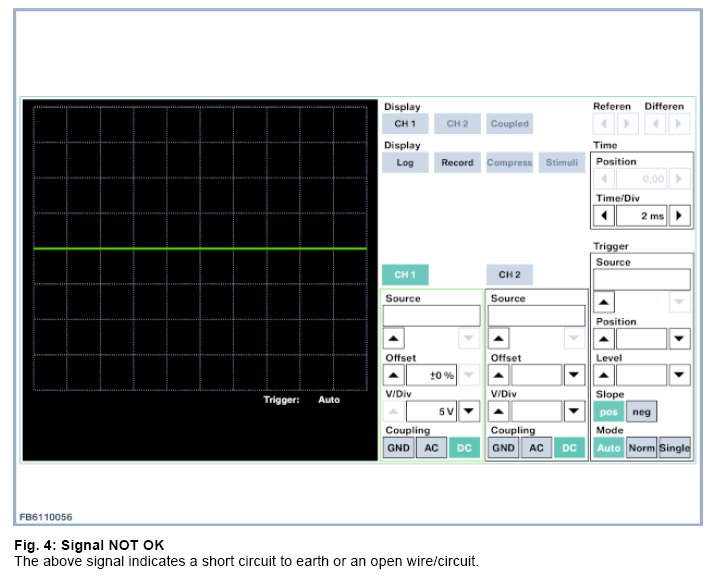The height and width of the screenshot is (585, 720).
Task: Click the Time/Div increase right arrow
Action: click(680, 216)
